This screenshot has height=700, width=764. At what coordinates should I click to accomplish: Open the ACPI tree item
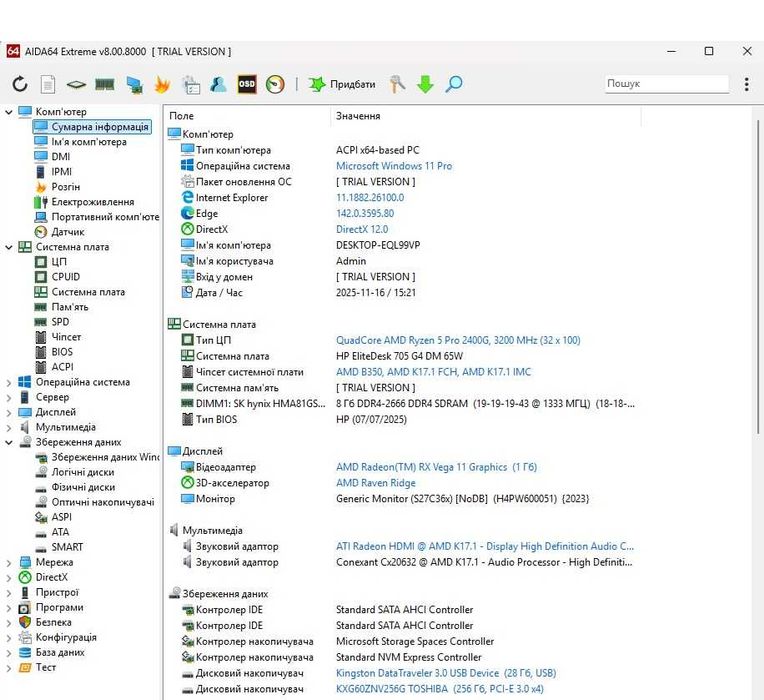click(x=54, y=367)
